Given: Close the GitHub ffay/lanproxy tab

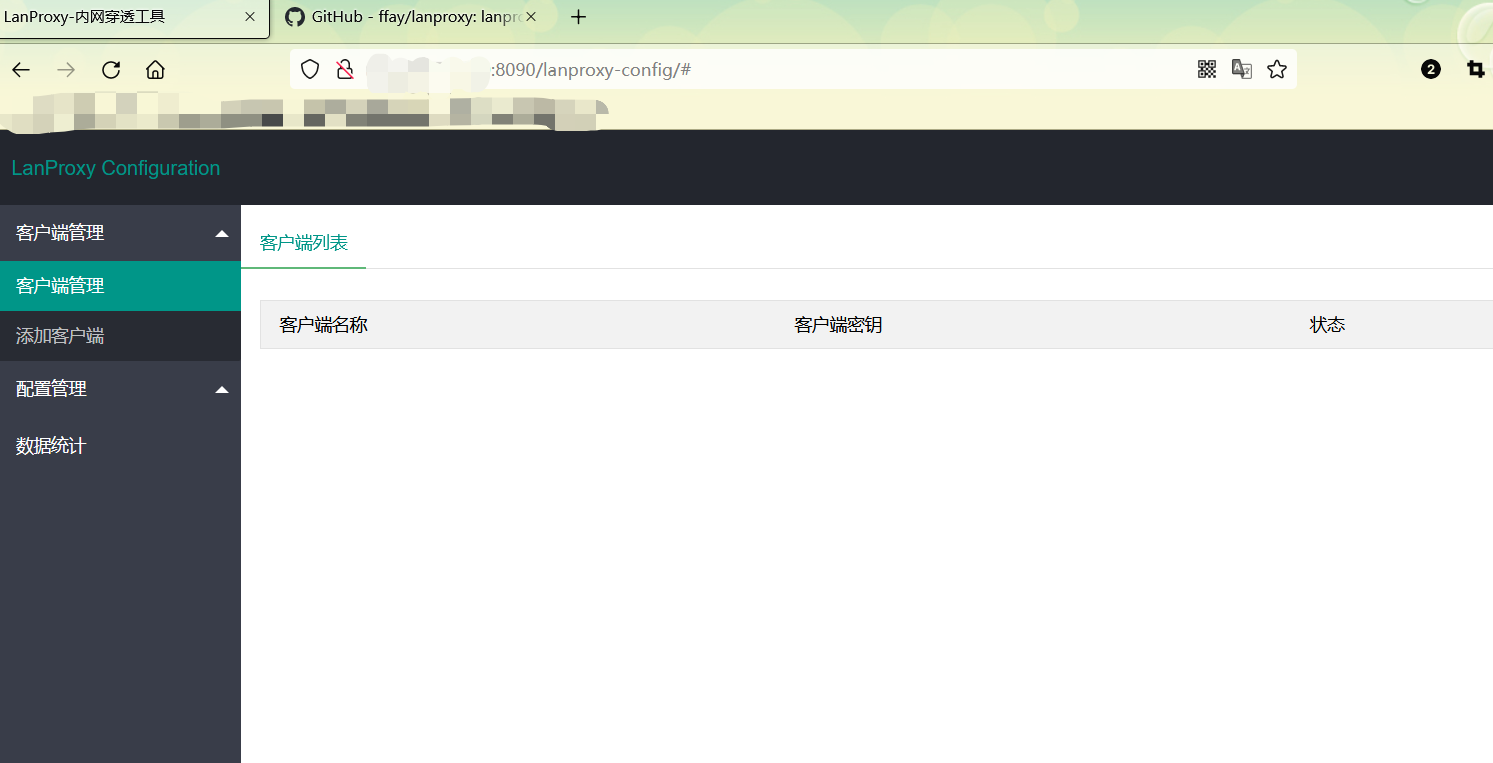Looking at the screenshot, I should click(x=531, y=17).
